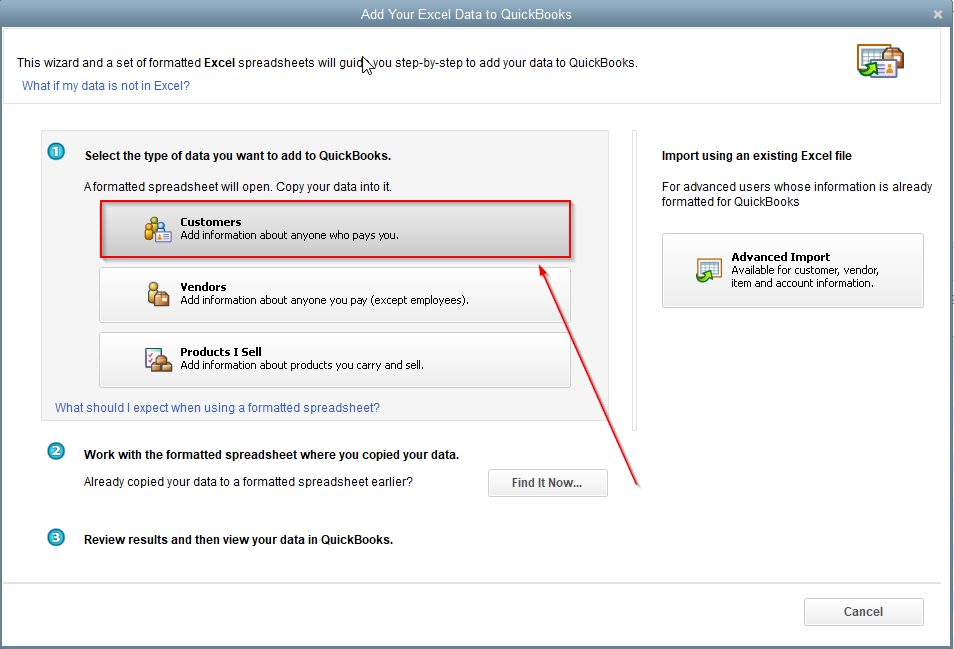Click the Excel data wizard icon in header
Viewport: 954px width, 649px height.
point(880,61)
